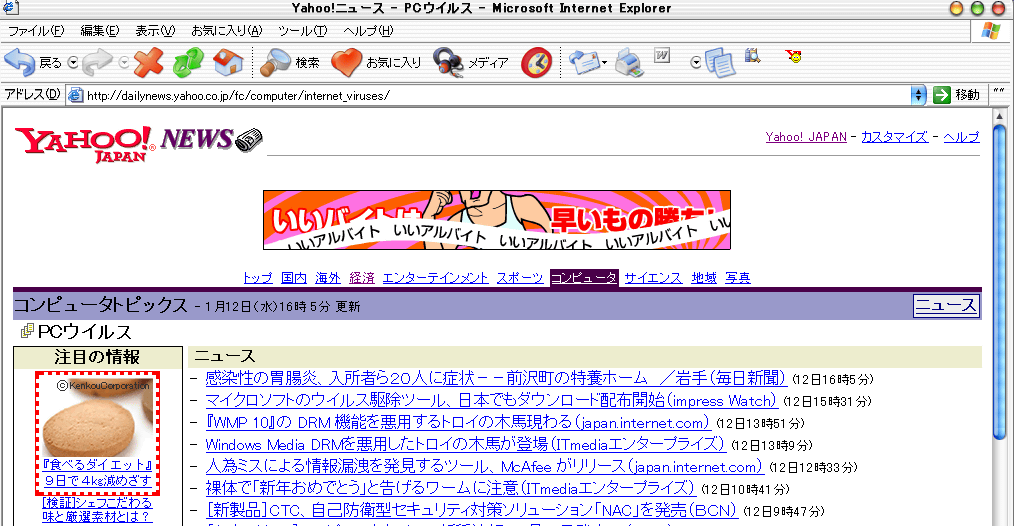Open dropdown arrow before Discuss icon

[696, 63]
